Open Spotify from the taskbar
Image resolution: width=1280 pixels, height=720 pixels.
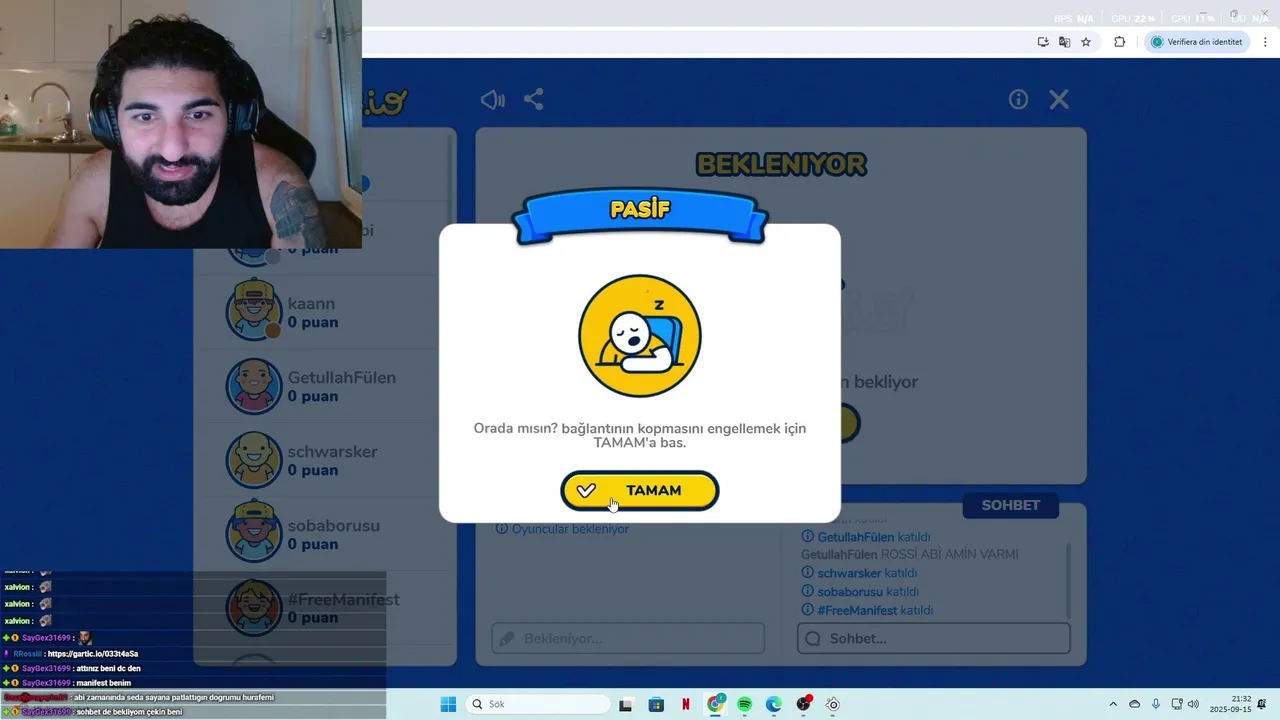(745, 705)
